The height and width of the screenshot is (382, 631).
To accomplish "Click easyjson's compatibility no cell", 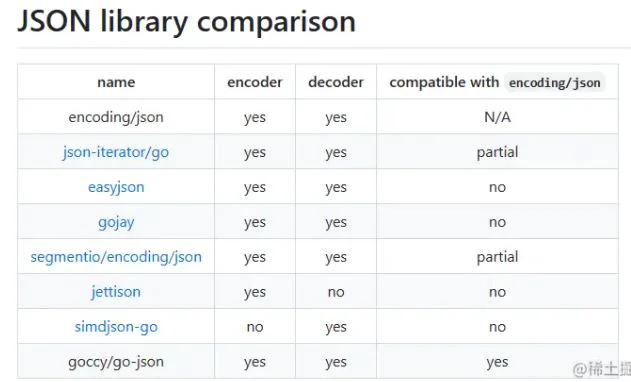I will click(x=497, y=187).
